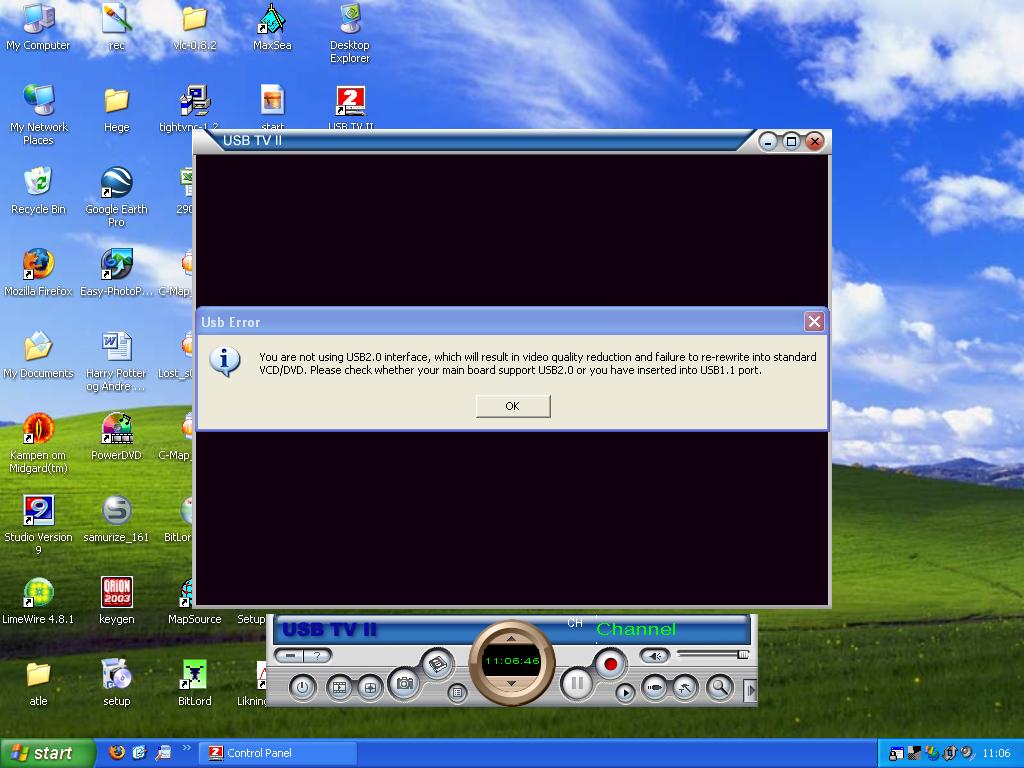Start recording with the red record button
The image size is (1024, 768).
[x=611, y=664]
